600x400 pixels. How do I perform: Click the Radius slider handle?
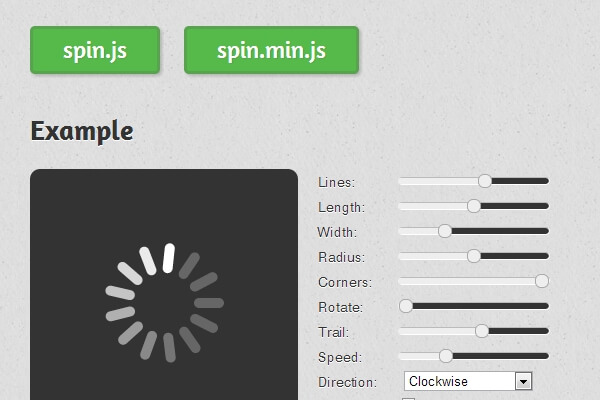click(474, 256)
